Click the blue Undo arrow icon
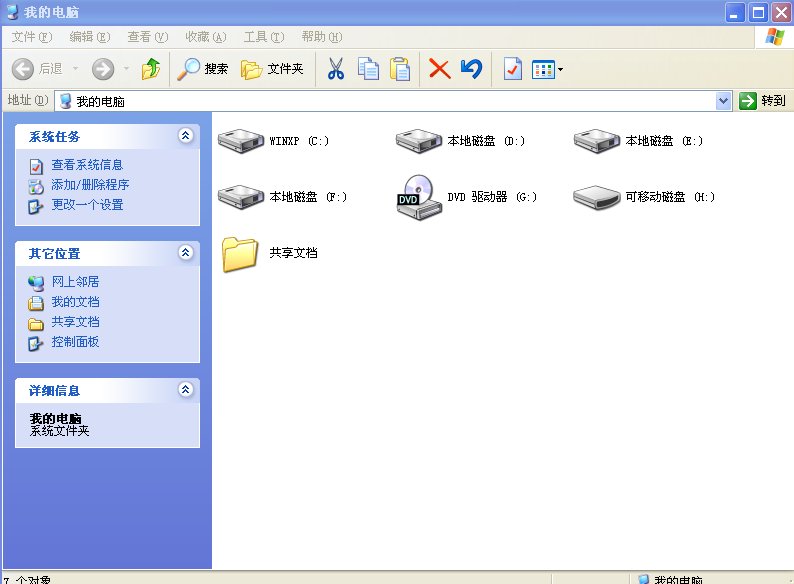The height and width of the screenshot is (584, 794). (x=471, y=69)
